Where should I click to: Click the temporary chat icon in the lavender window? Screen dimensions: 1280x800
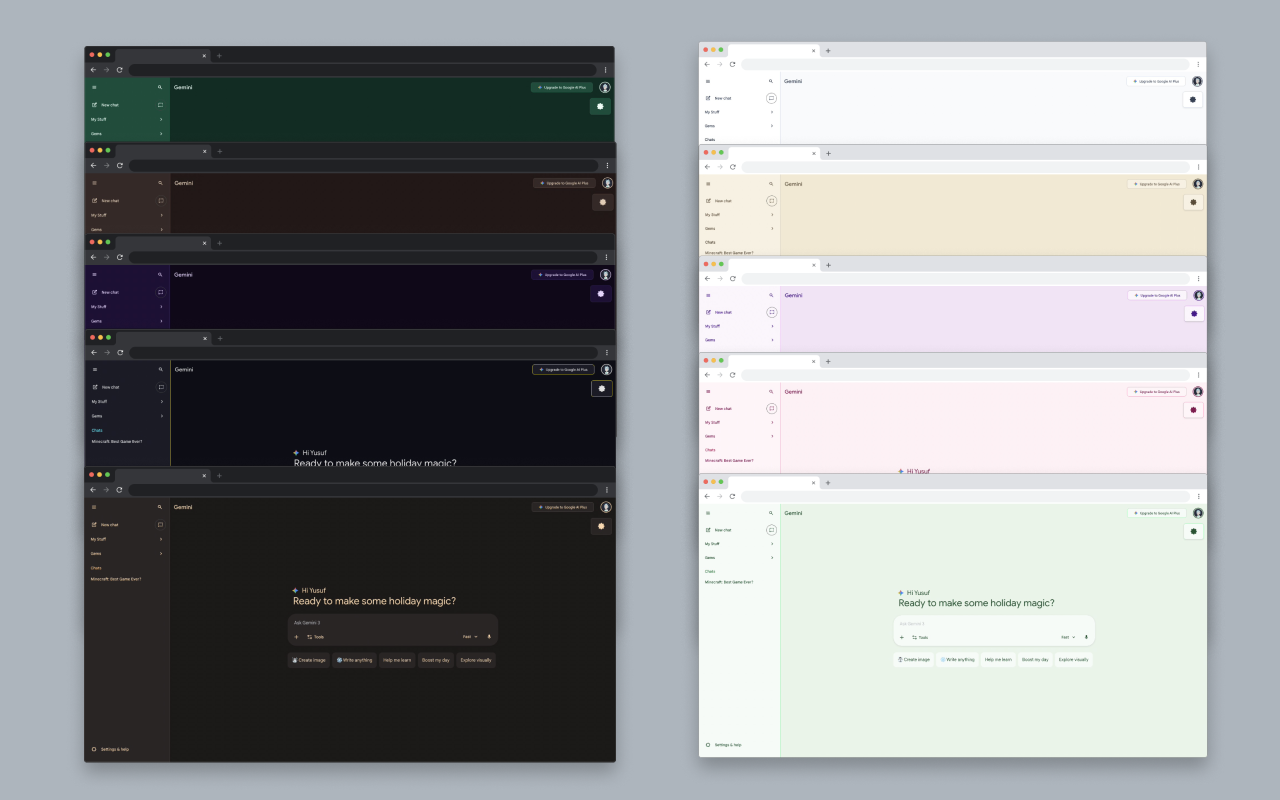pyautogui.click(x=771, y=312)
